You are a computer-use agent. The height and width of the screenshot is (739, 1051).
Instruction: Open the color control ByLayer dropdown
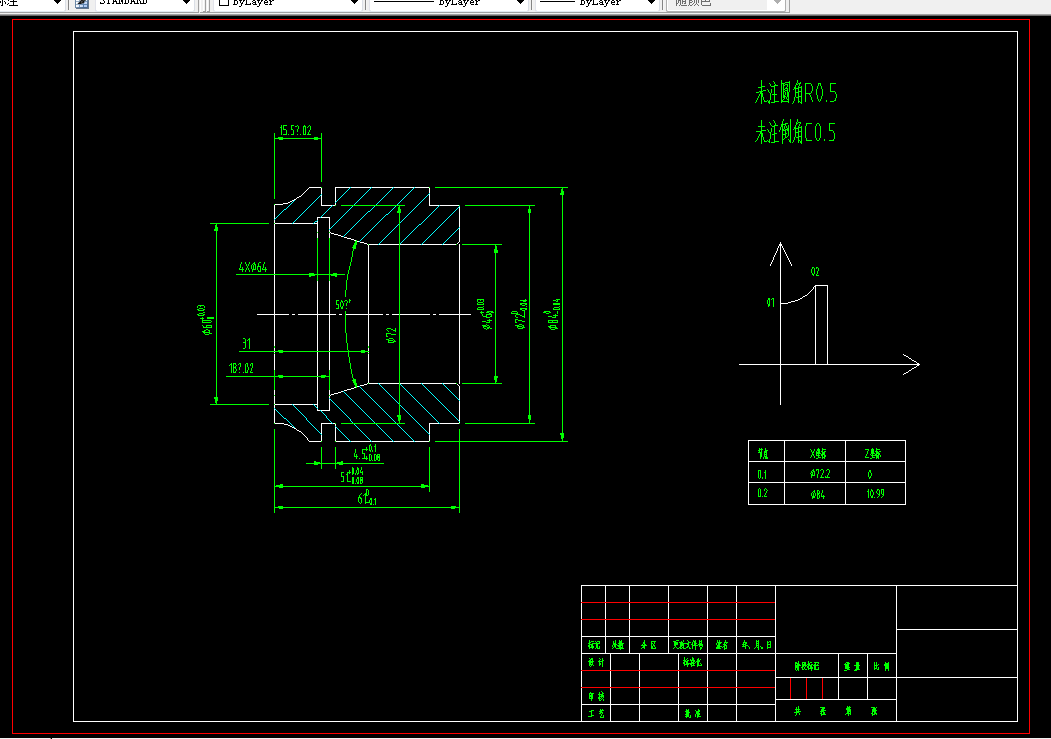coord(288,3)
